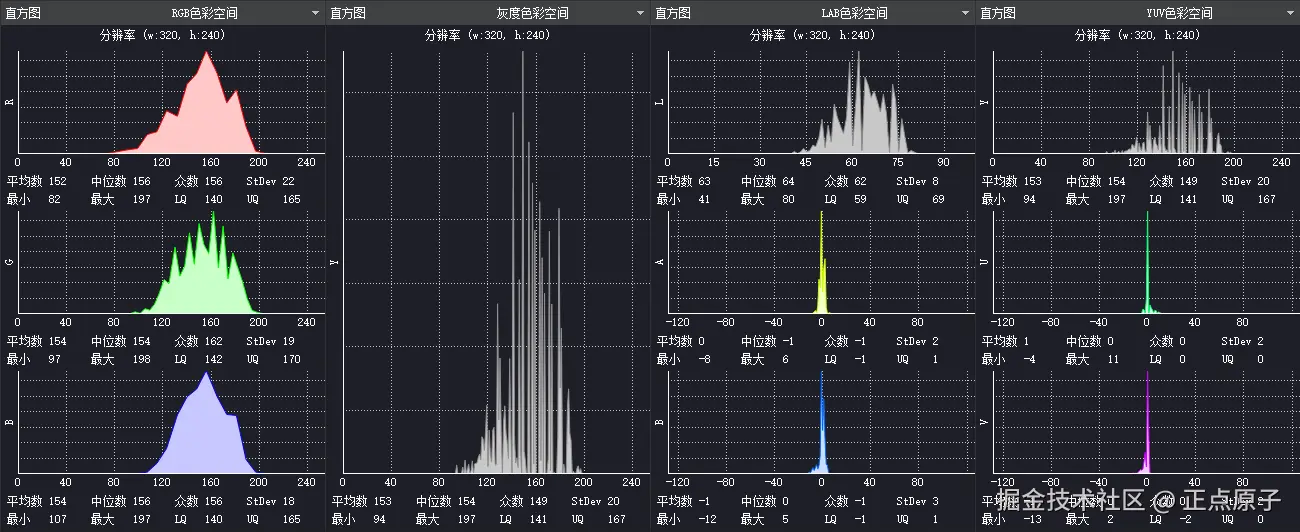This screenshot has height=532, width=1300.
Task: Click the green G channel histogram in RGB panel
Action: coord(170,263)
